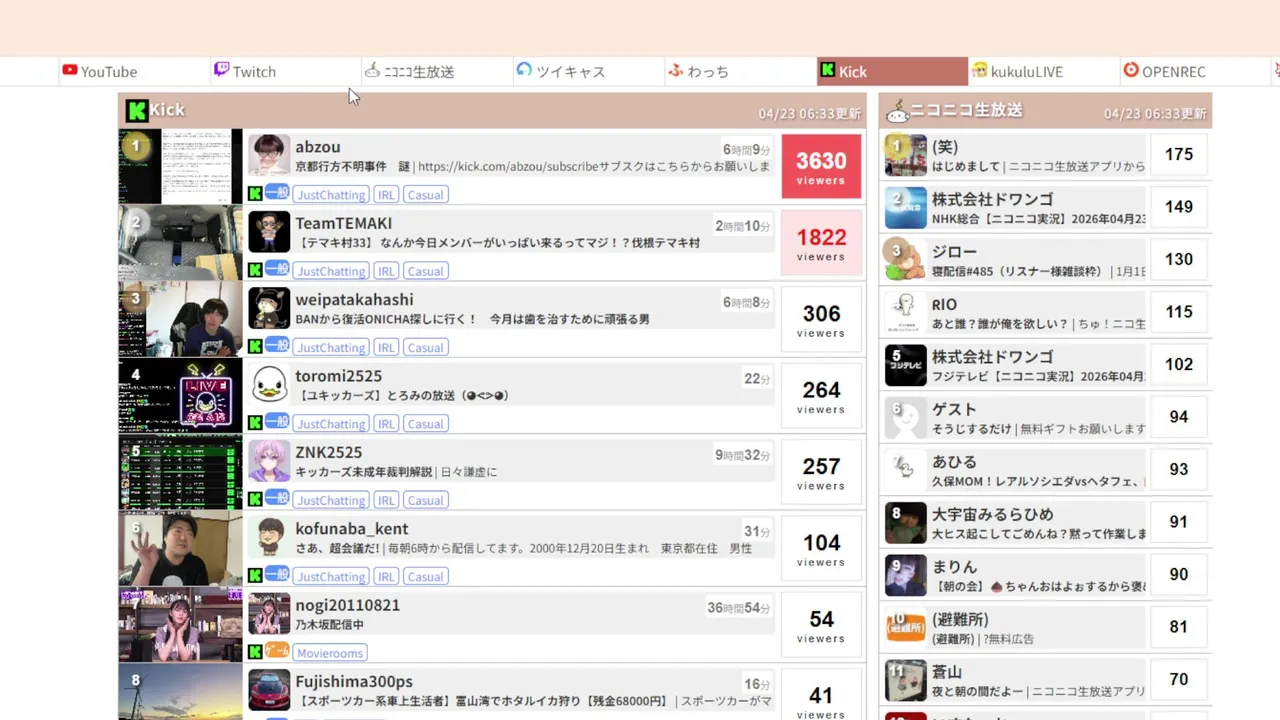Click the orange (避難所) channel icon
This screenshot has height=720, width=1280.
[x=906, y=627]
